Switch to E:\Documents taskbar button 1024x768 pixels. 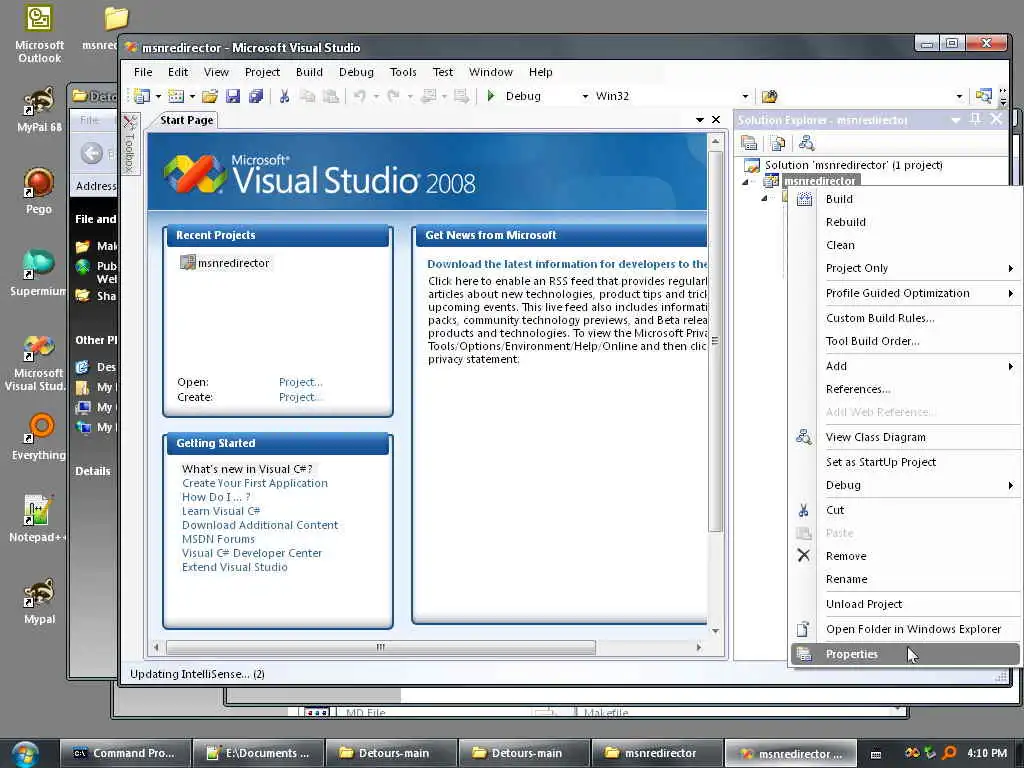[x=259, y=753]
